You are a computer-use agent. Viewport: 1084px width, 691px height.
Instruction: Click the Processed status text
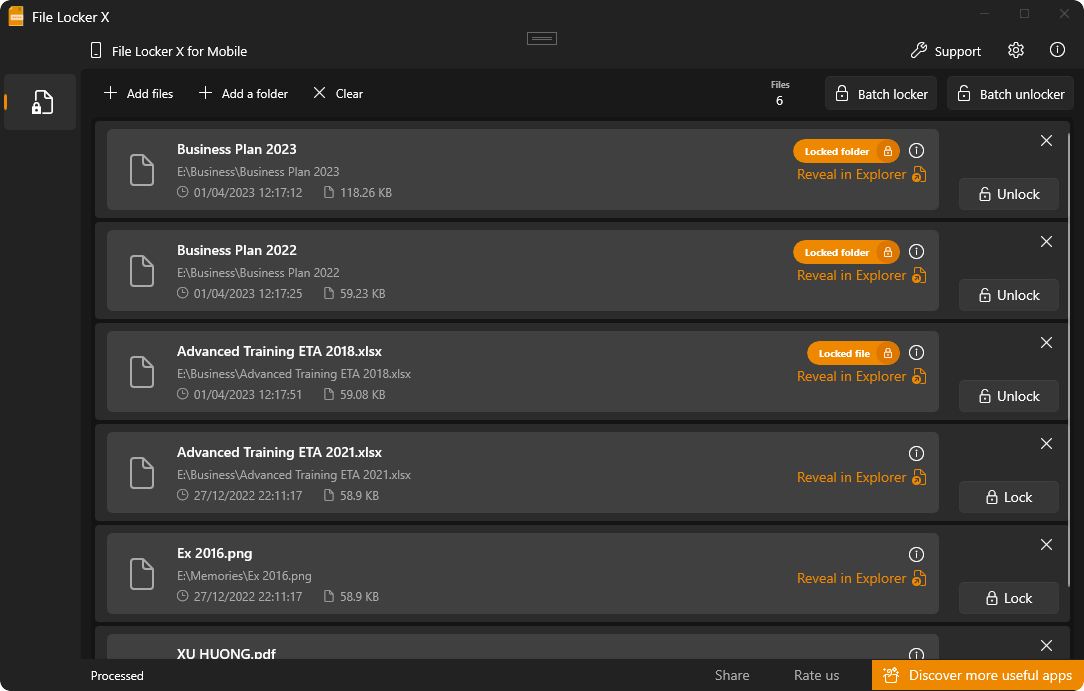click(117, 676)
